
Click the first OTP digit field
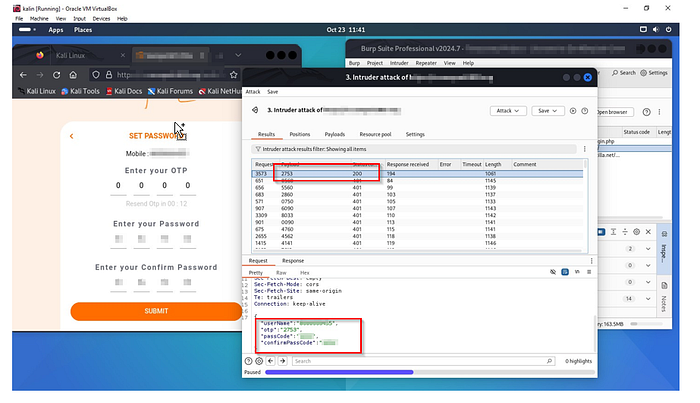coord(118,186)
